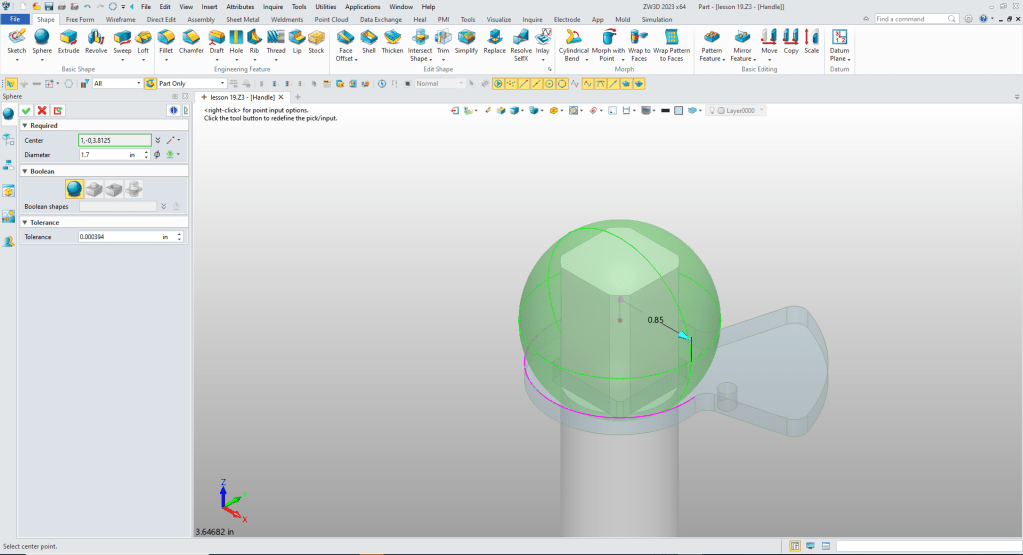Click the Diameter input field
This screenshot has width=1023, height=555.
(x=102, y=155)
